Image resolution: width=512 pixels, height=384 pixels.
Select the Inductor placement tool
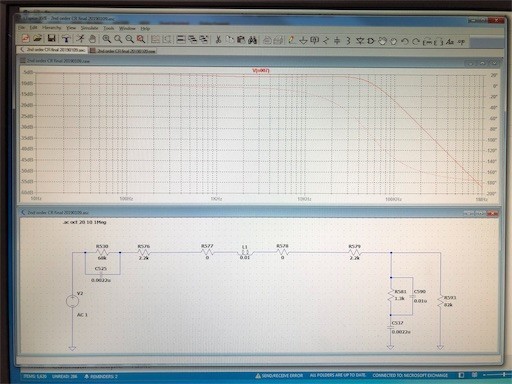348,41
